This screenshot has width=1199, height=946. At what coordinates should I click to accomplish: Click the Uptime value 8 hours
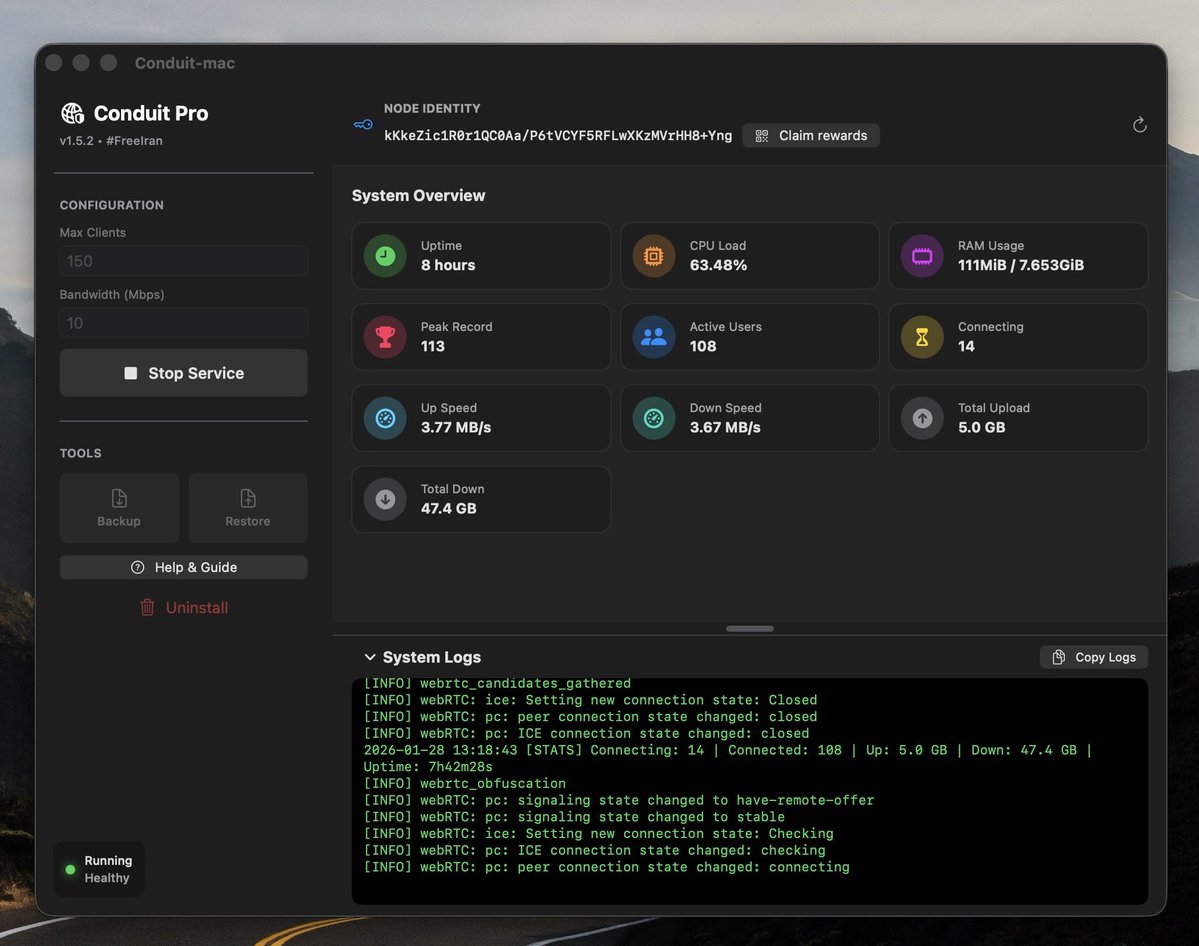click(448, 265)
